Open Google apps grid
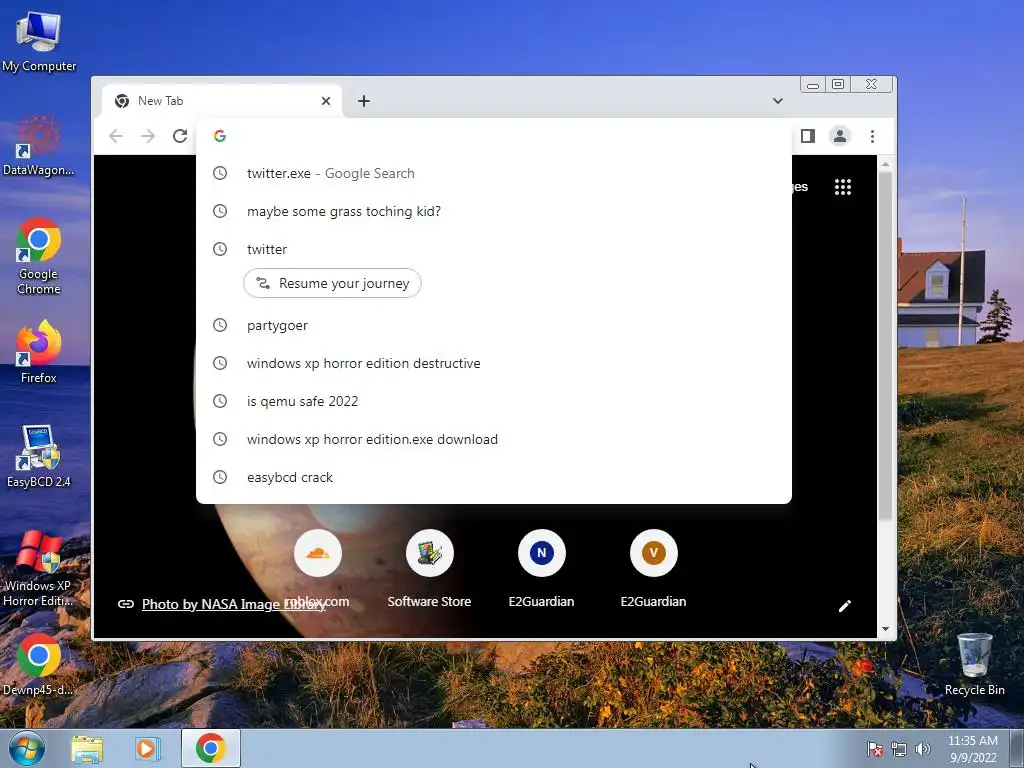This screenshot has width=1024, height=768. (x=842, y=187)
